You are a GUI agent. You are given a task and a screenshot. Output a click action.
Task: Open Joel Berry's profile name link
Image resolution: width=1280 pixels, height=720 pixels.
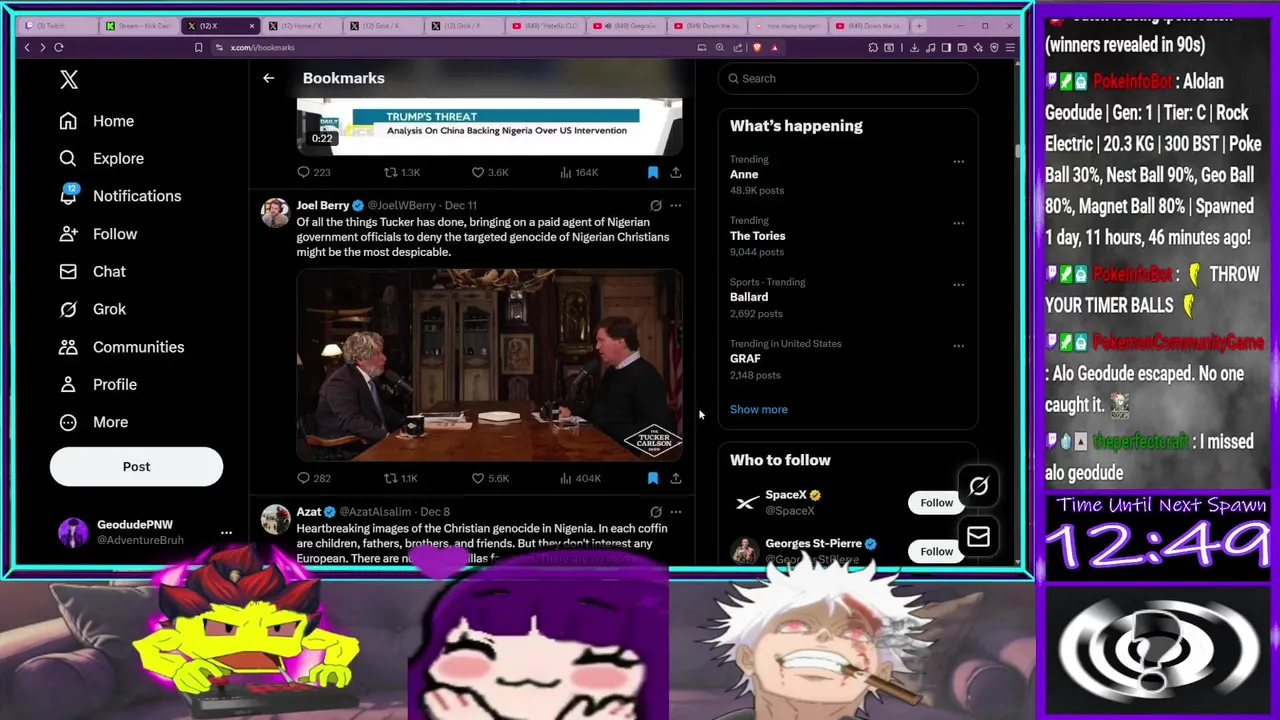pyautogui.click(x=322, y=205)
